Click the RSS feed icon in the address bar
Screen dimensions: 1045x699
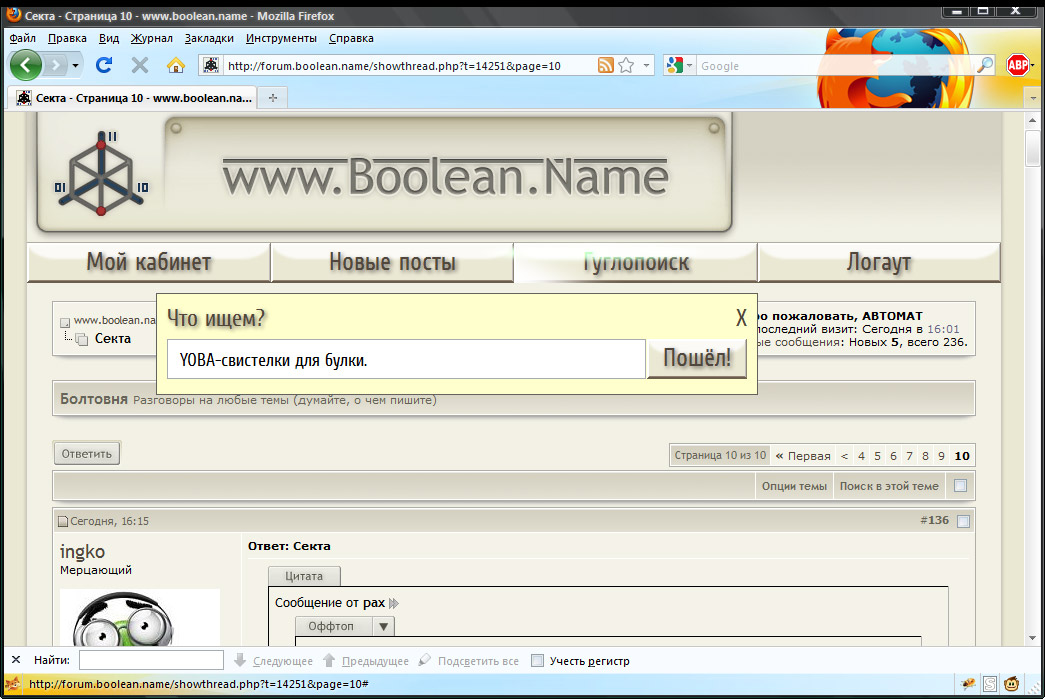click(606, 66)
